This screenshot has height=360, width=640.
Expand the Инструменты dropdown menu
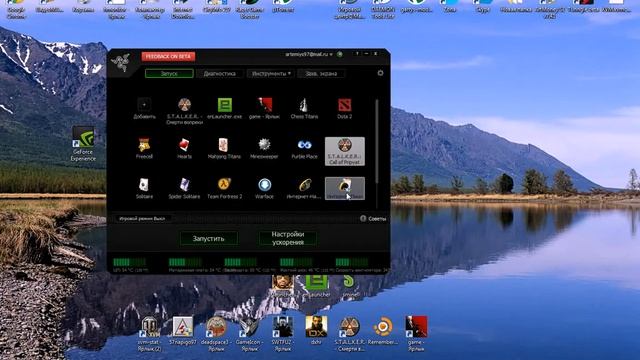point(271,73)
